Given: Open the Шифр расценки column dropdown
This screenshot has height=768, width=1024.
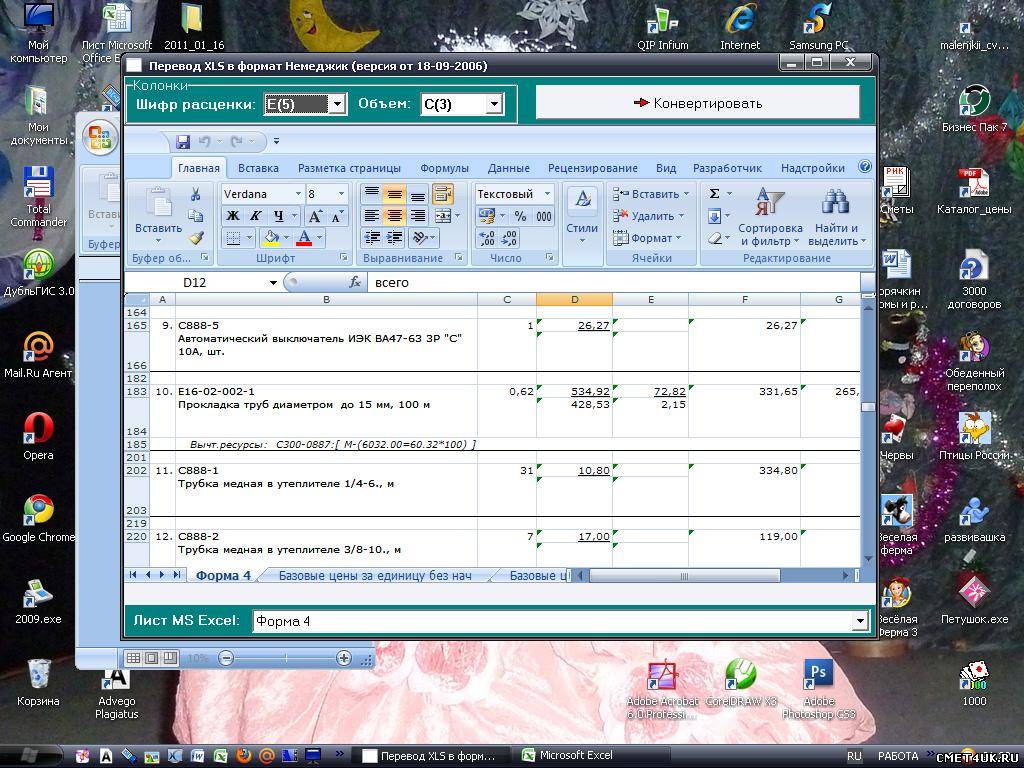Looking at the screenshot, I should (337, 104).
